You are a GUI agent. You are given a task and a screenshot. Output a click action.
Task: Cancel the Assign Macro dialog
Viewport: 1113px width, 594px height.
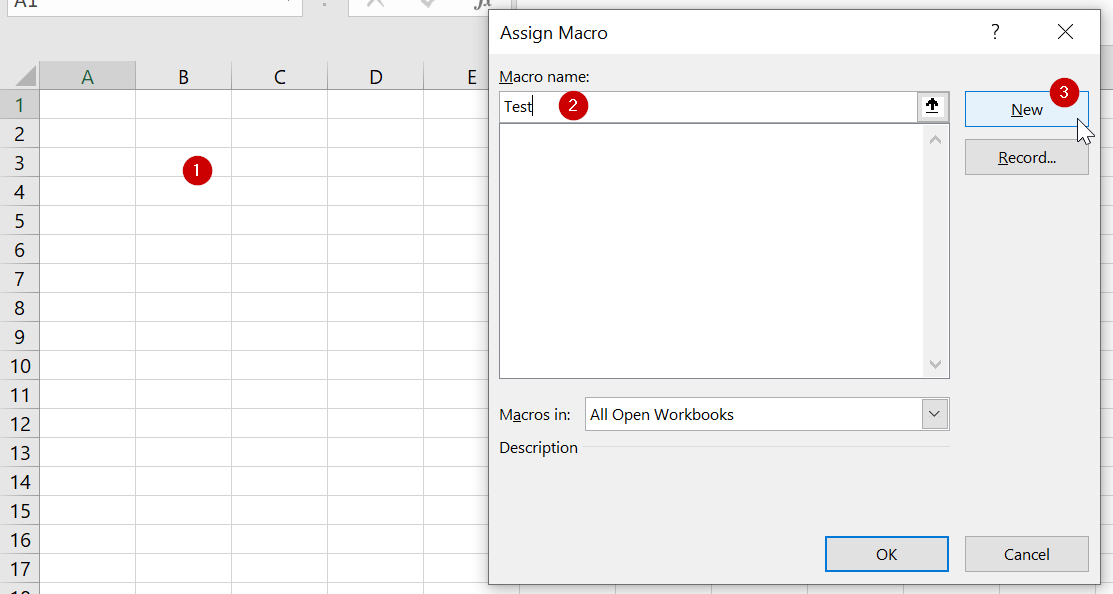tap(1026, 554)
